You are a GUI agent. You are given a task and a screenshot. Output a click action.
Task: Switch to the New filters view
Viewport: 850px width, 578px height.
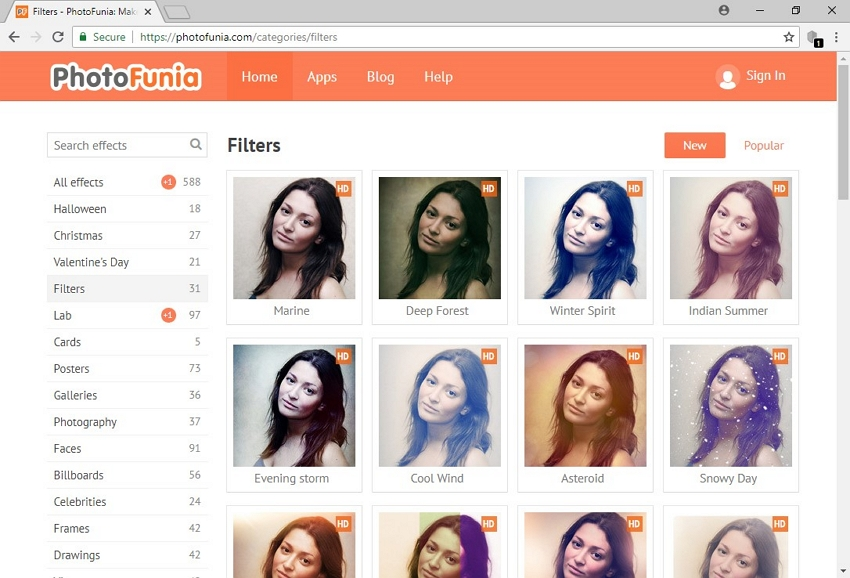point(694,145)
